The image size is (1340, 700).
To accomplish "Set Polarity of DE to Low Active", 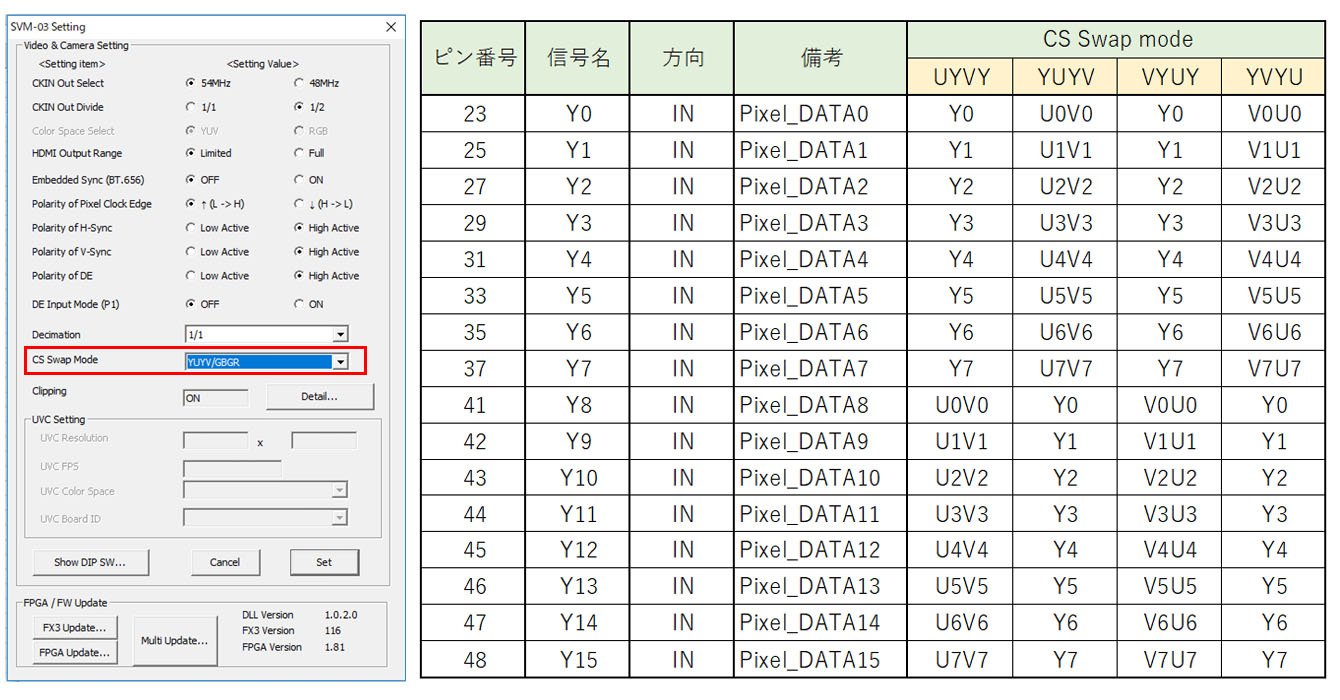I will [191, 276].
